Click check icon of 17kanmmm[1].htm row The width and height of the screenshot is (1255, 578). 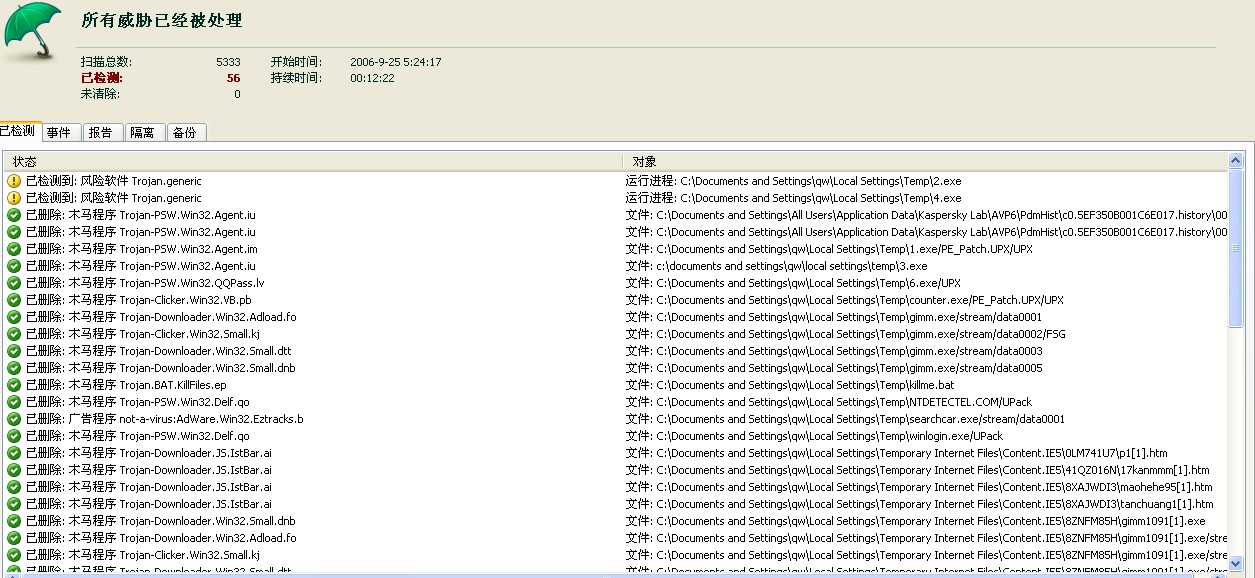[x=14, y=470]
